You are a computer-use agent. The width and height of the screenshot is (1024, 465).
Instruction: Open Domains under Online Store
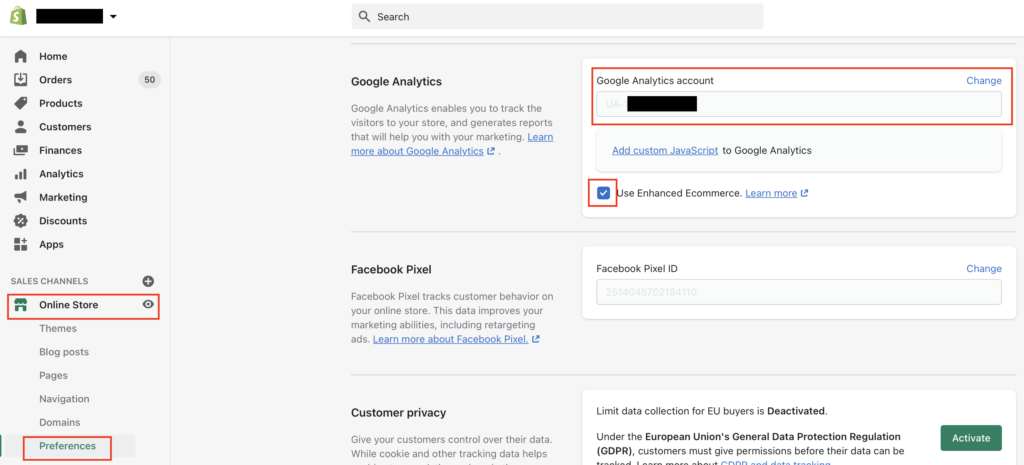coord(59,423)
